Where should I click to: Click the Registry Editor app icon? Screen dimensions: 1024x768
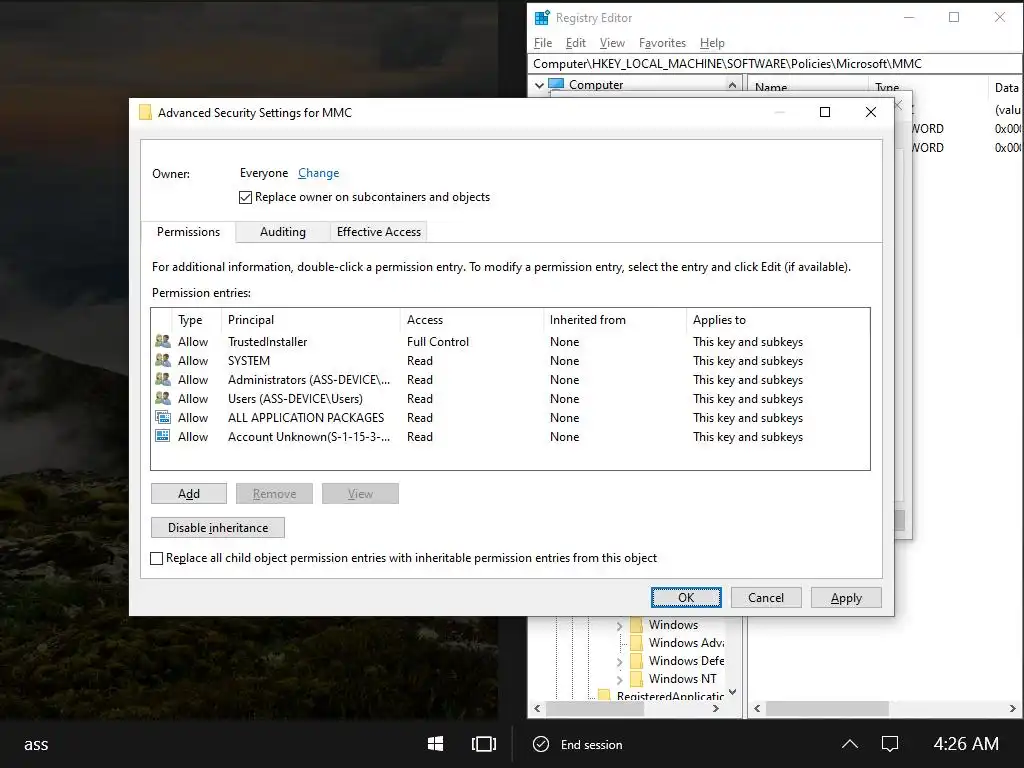pos(542,18)
